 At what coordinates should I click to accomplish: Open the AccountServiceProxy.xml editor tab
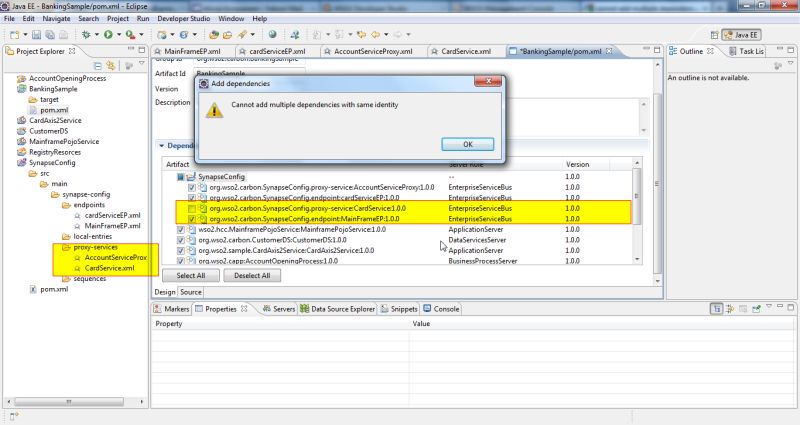click(x=368, y=51)
